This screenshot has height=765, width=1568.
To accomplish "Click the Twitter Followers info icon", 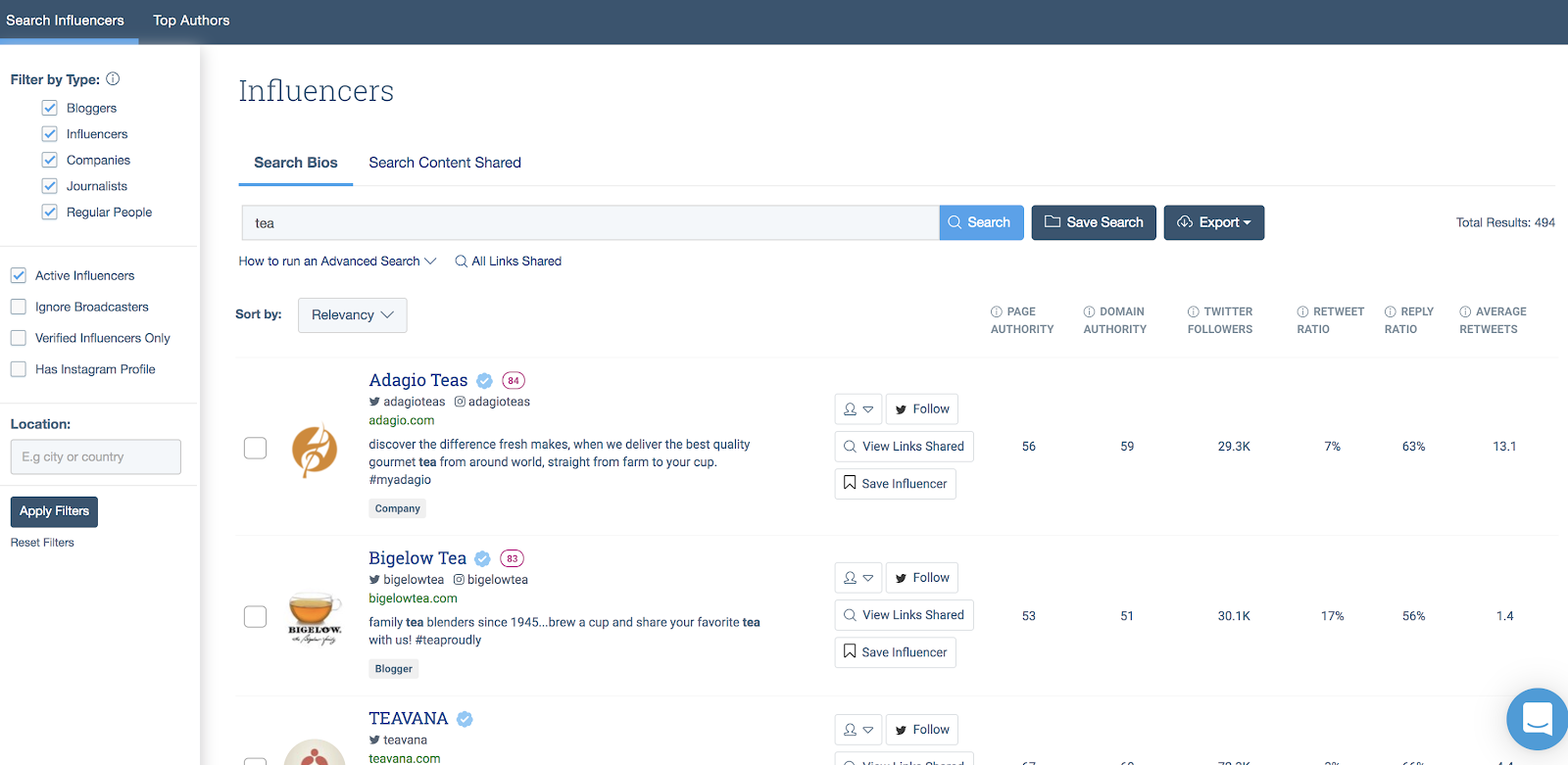I will click(1194, 311).
